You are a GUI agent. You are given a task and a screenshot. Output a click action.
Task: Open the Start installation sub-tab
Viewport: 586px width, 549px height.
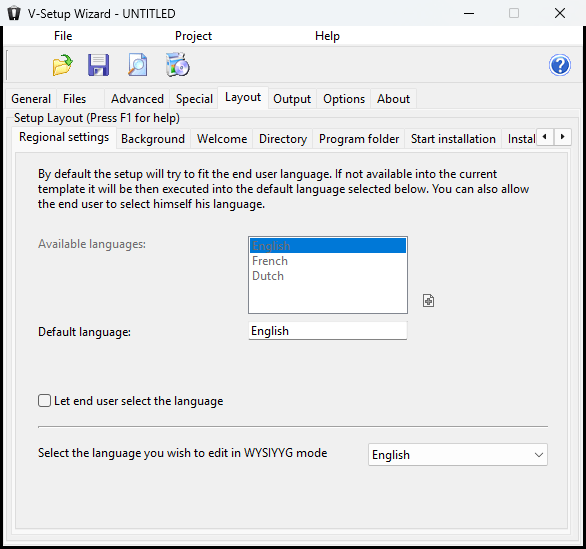pyautogui.click(x=453, y=139)
